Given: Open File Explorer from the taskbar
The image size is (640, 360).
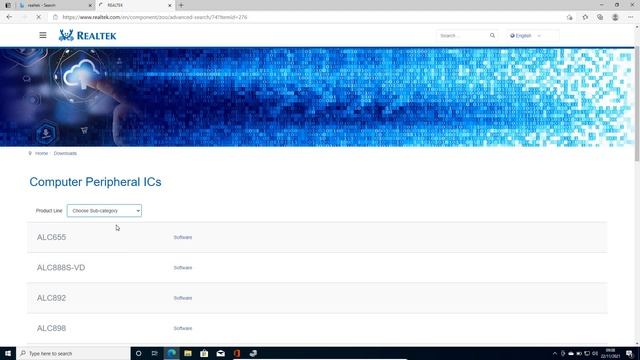Looking at the screenshot, I should pyautogui.click(x=188, y=353).
